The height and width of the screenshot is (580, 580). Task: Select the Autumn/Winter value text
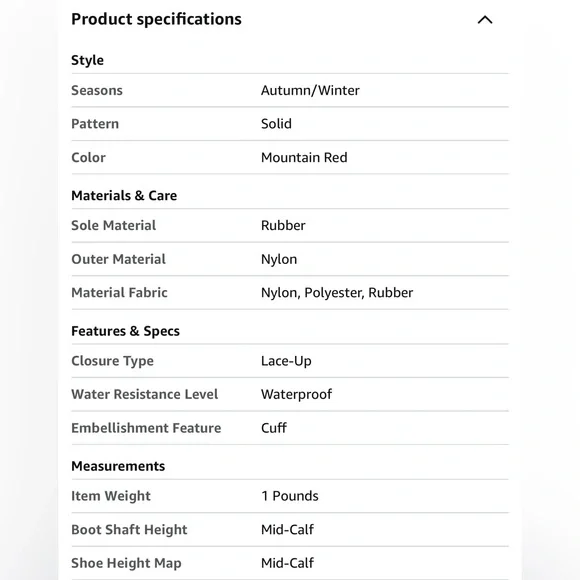[310, 90]
